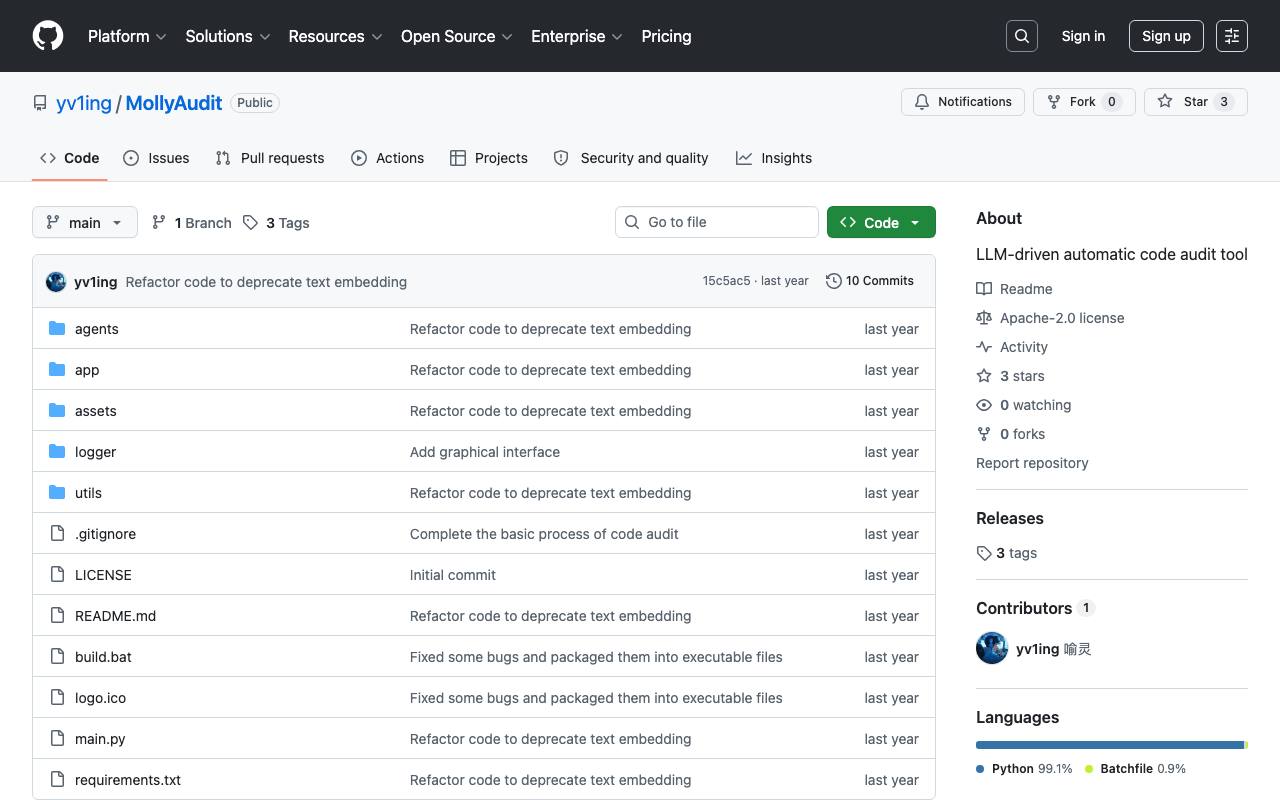Screen dimensions: 1280x800
Task: Open the agents folder icon
Action: pos(57,329)
